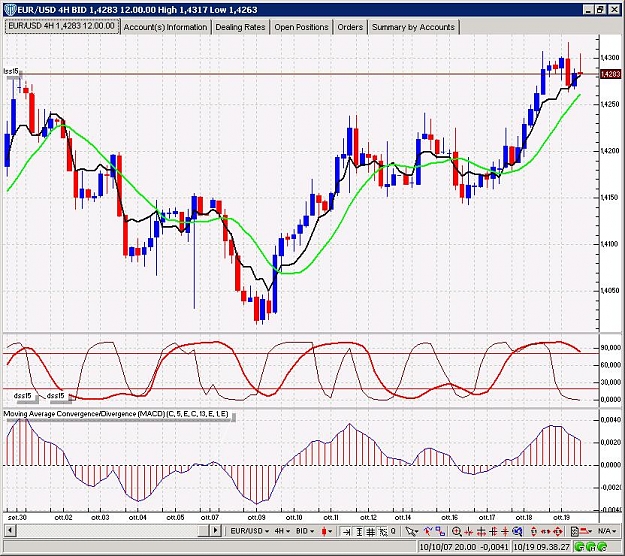This screenshot has width=625, height=556.
Task: Click the 1,4300 price axis label
Action: point(610,58)
